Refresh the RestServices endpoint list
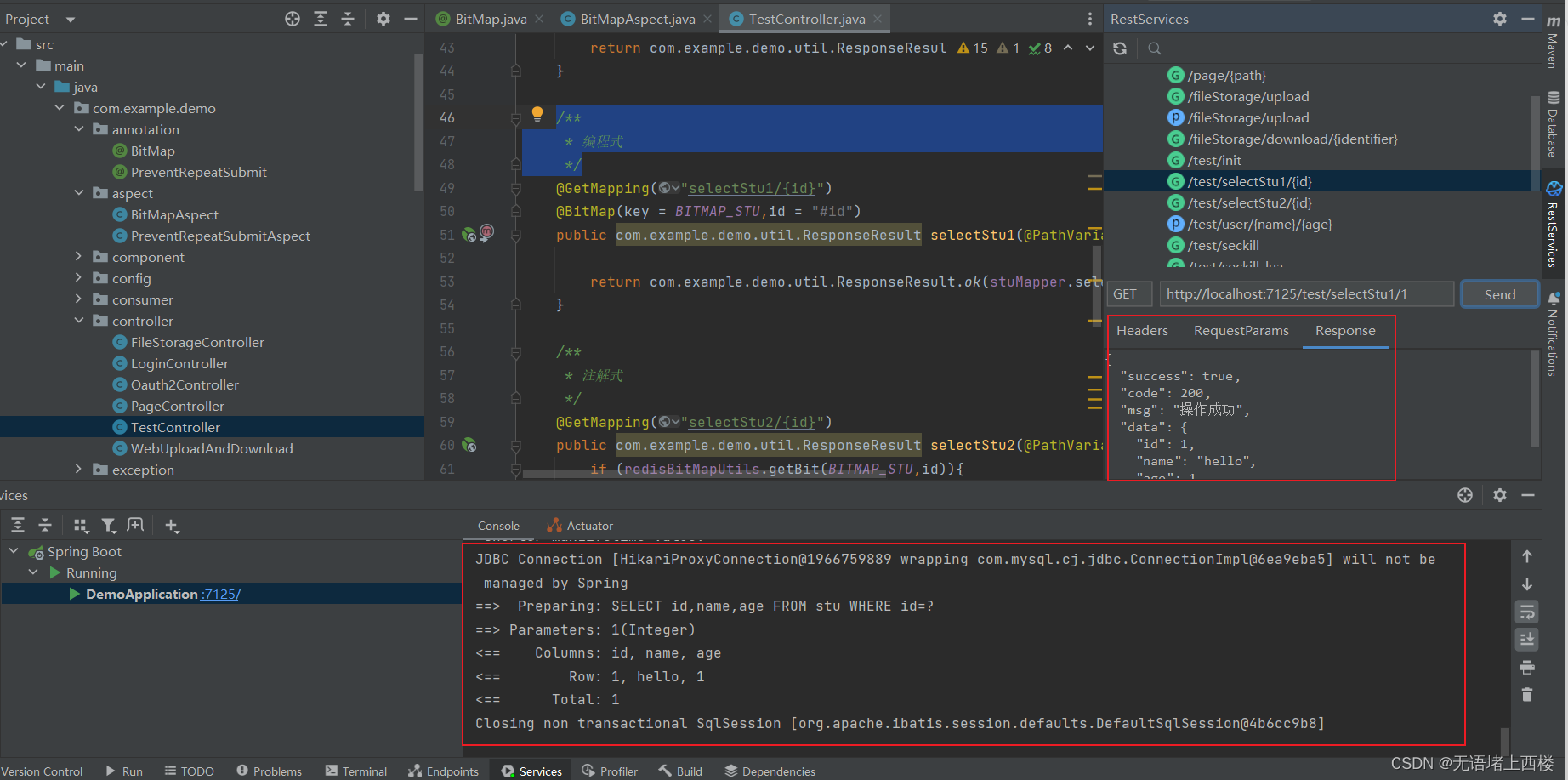Viewport: 1568px width, 780px height. [1120, 48]
